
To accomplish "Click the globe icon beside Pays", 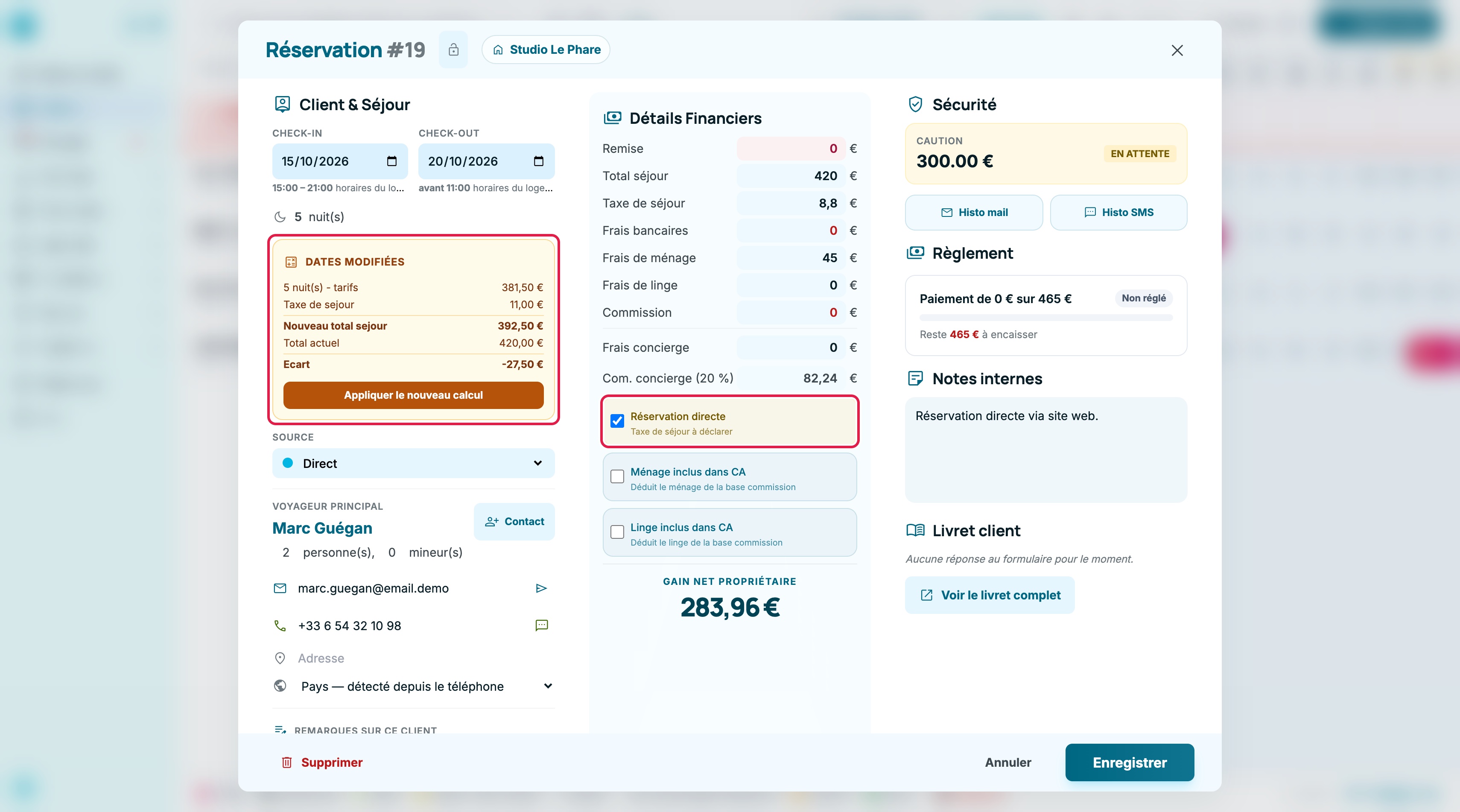I will click(x=280, y=686).
